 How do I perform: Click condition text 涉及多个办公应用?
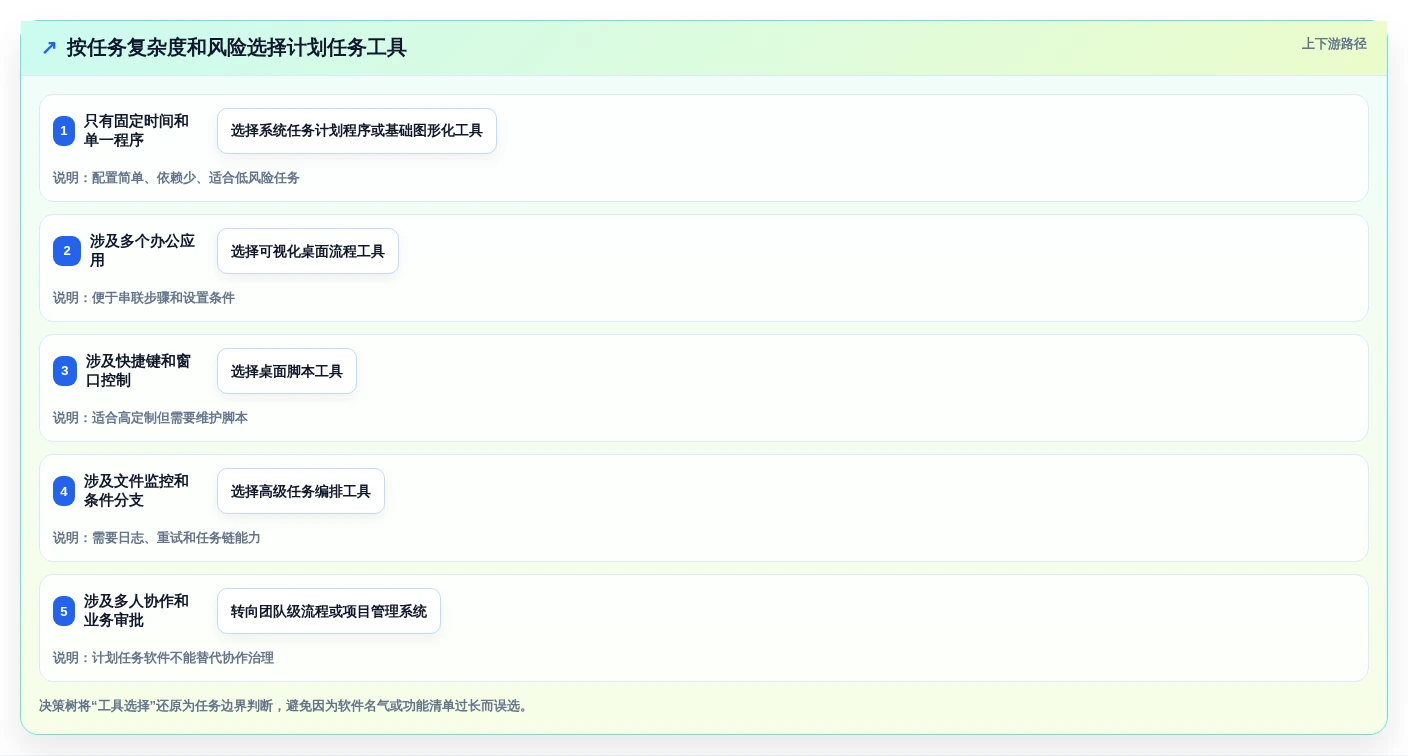(x=142, y=251)
